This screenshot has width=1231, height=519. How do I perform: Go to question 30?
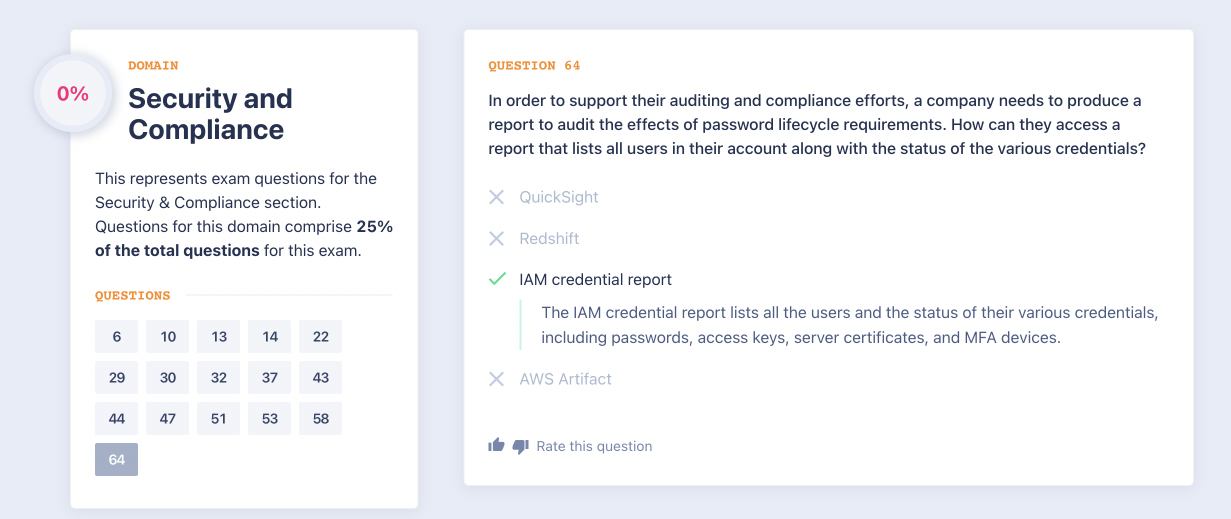tap(168, 378)
